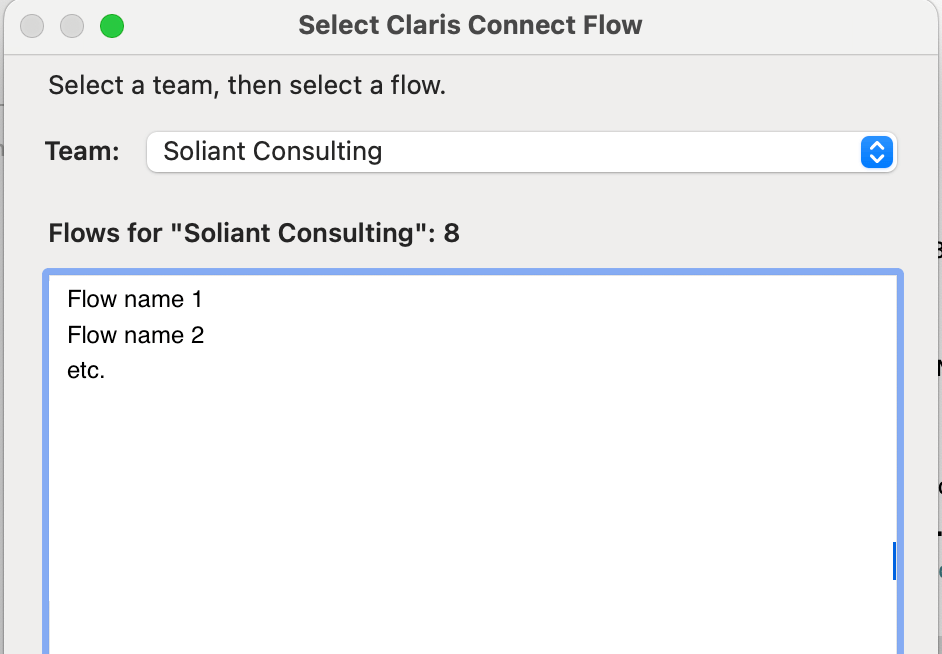Click the gray minimize window button
Viewport: 942px width, 654px height.
(72, 26)
